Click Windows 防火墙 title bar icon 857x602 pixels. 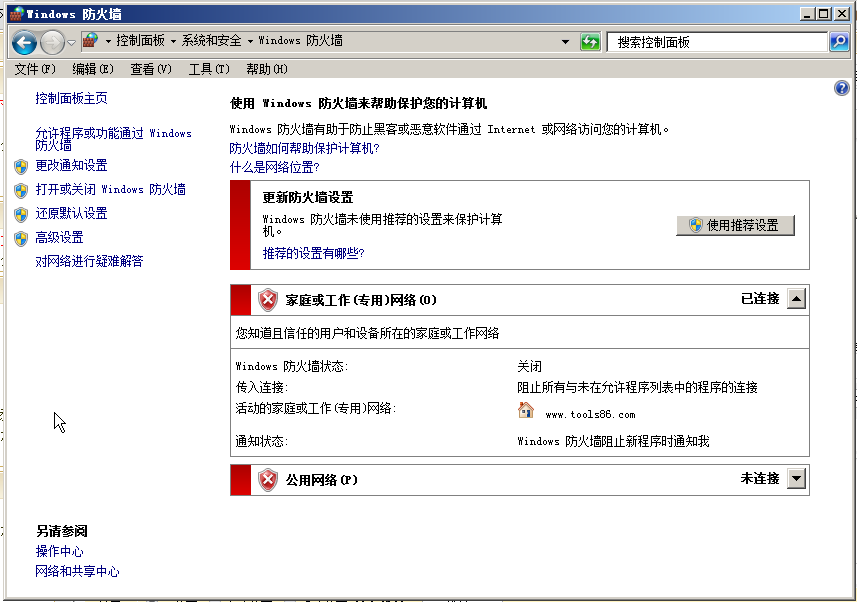click(17, 14)
